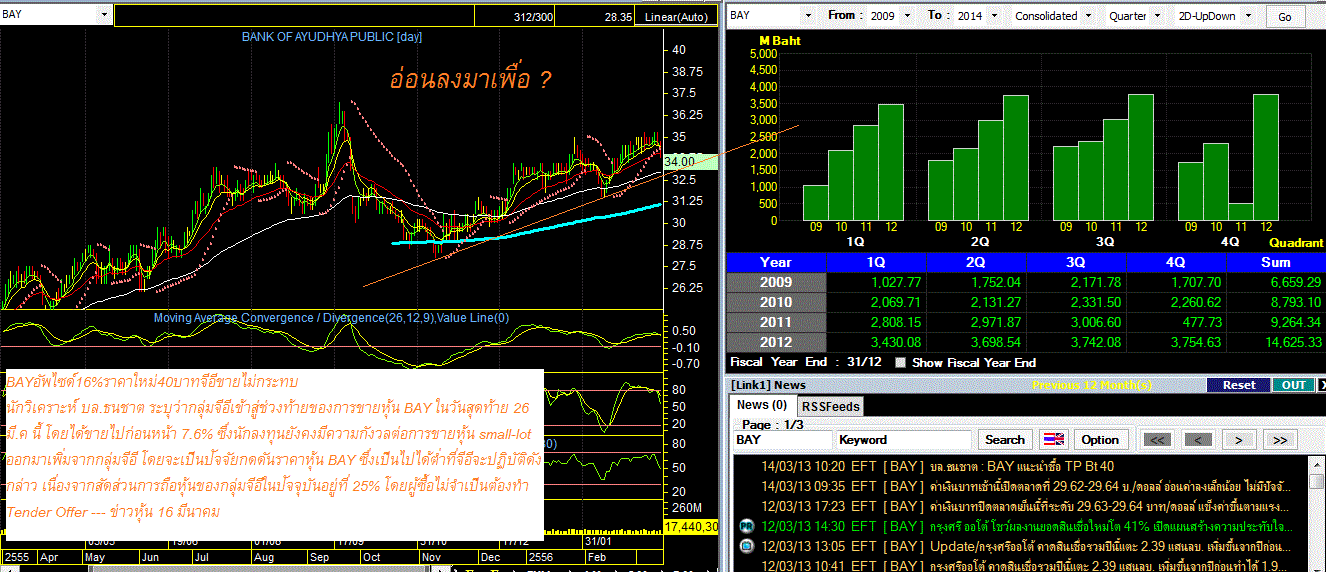This screenshot has height=572, width=1326.
Task: Switch to the RSSFeeds tab
Action: [x=829, y=406]
